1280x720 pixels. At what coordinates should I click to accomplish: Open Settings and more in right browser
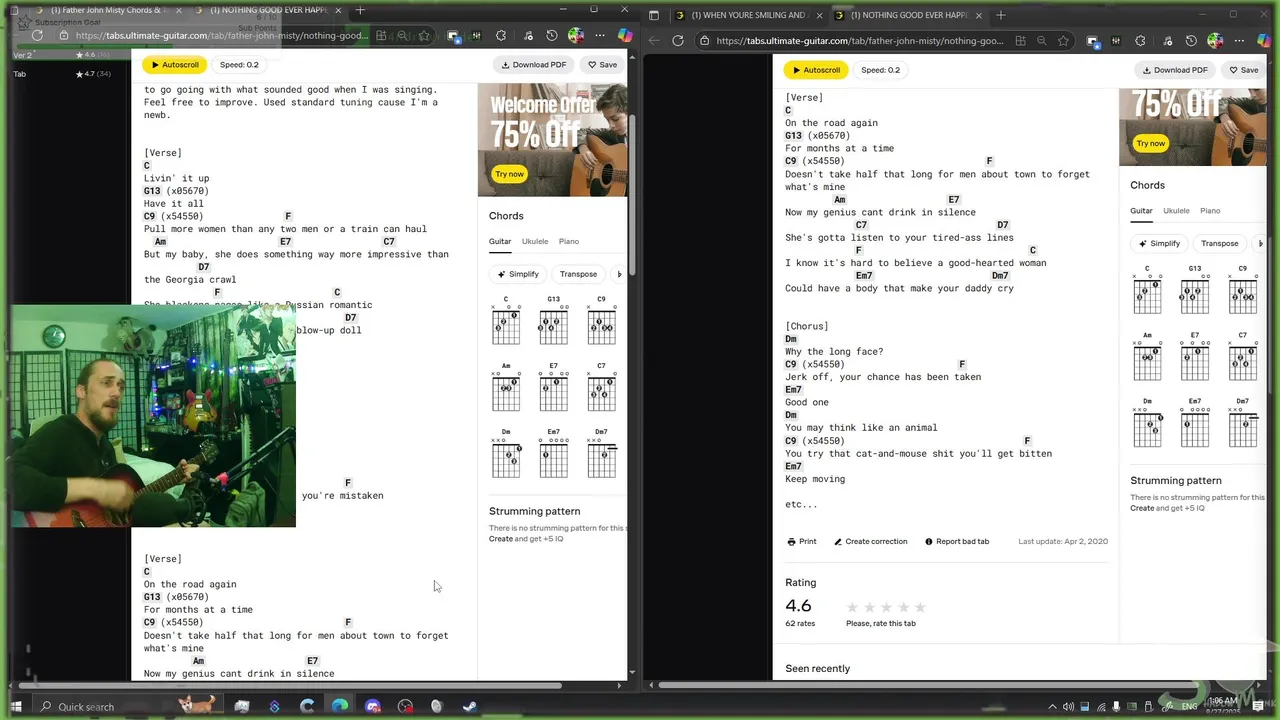coord(1239,41)
